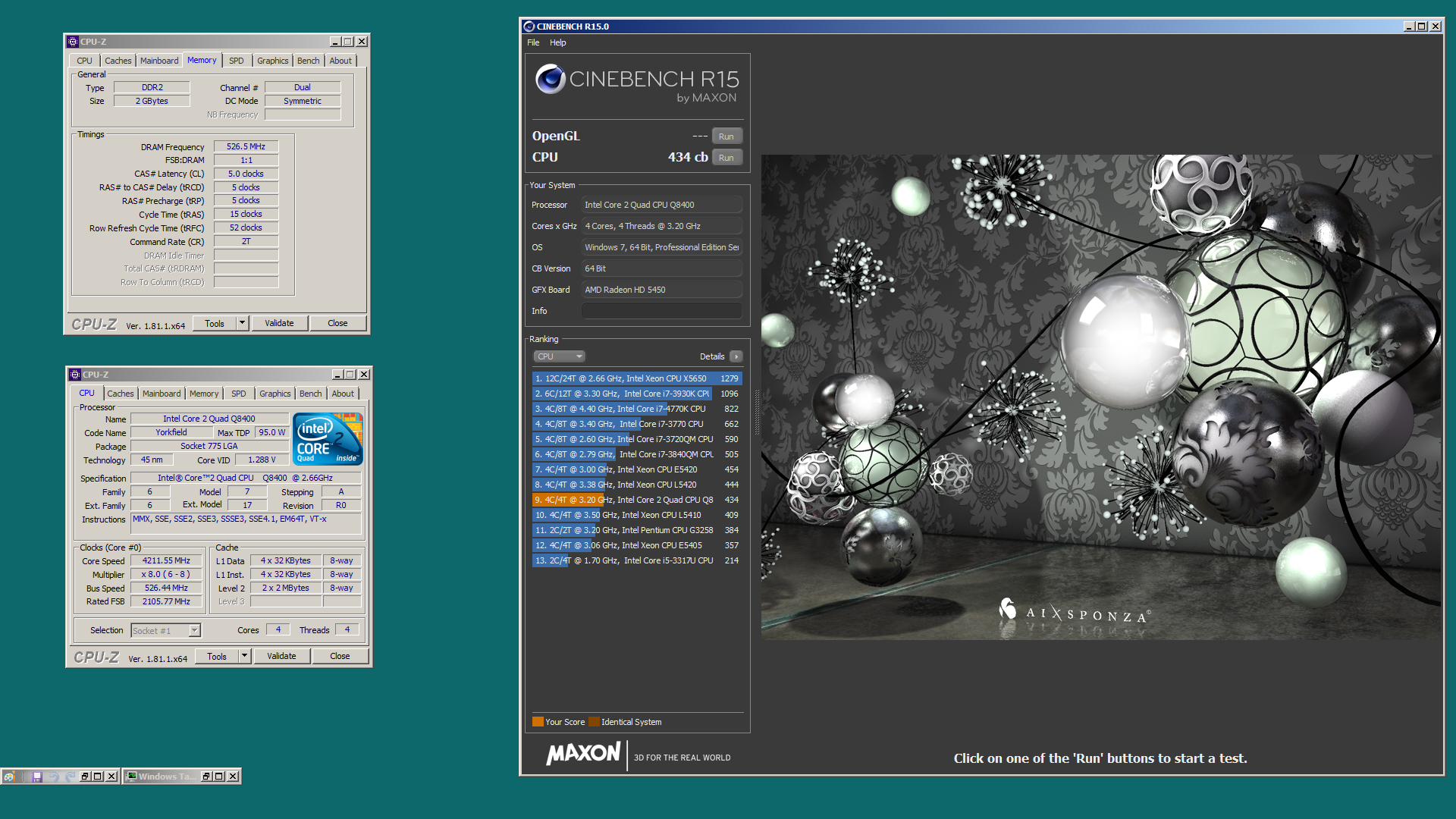Select highlighted ranking row 9 Core 2 Quad
1456x819 pixels.
tap(636, 500)
